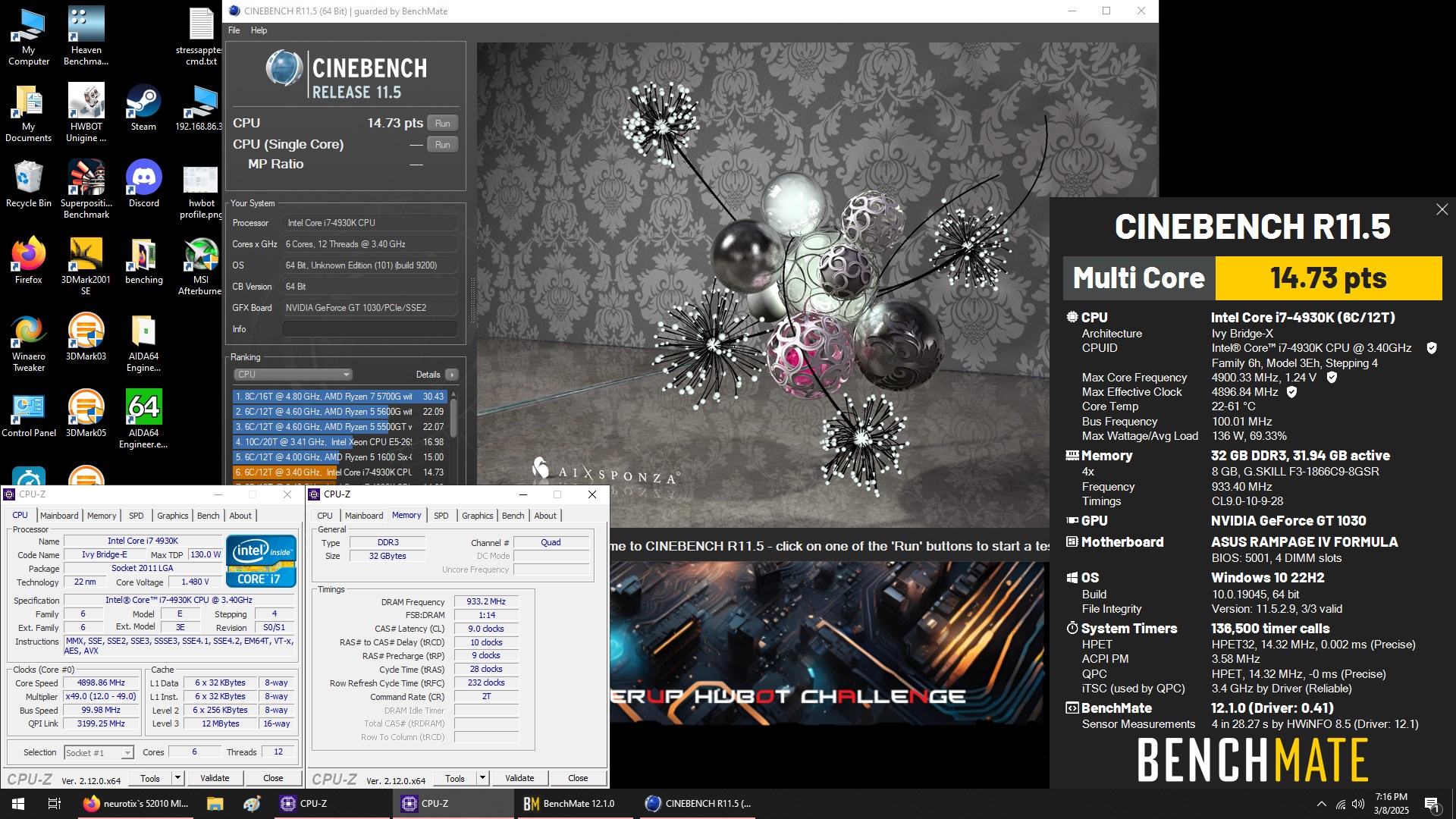Show hidden system tray icons

point(1322,804)
